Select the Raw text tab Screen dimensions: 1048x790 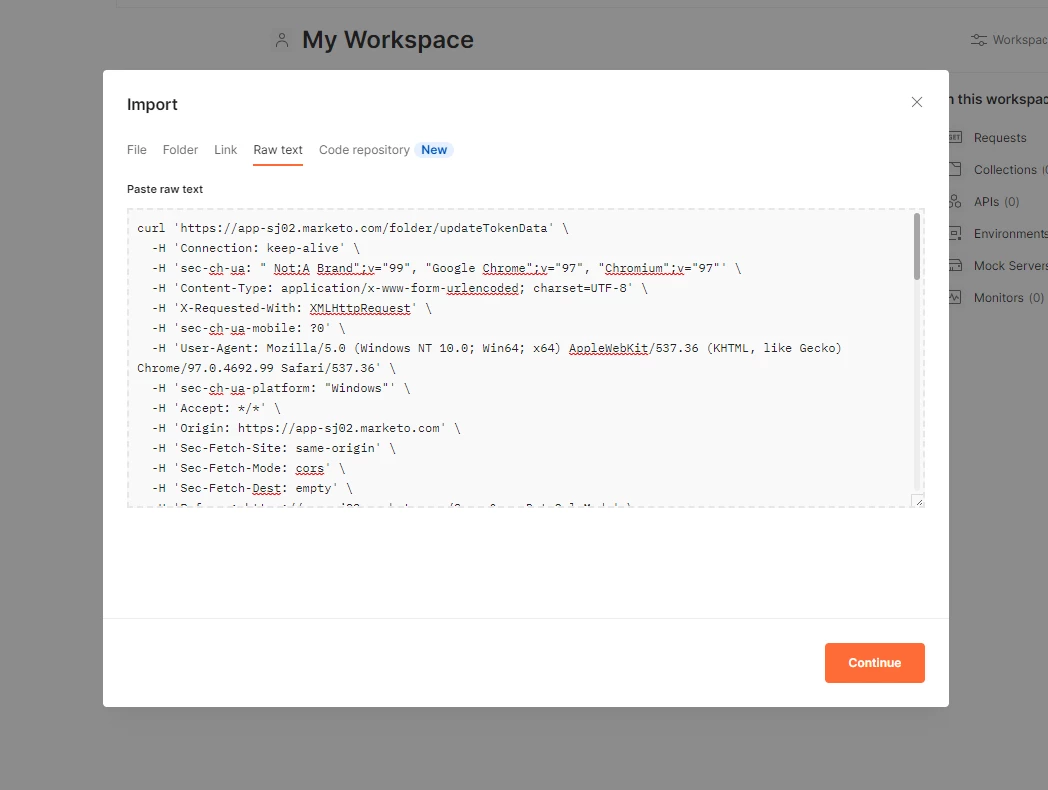pyautogui.click(x=278, y=150)
